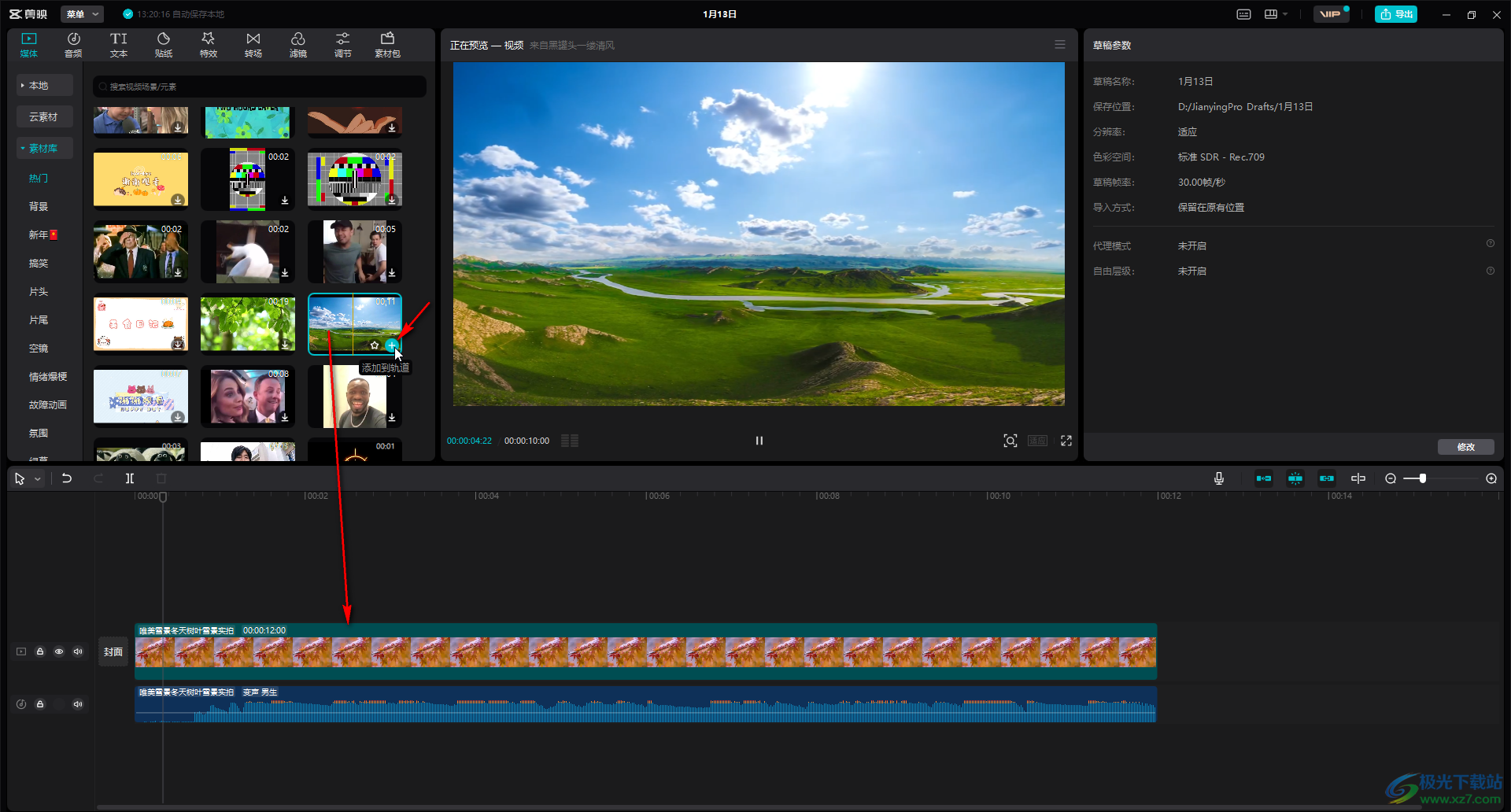Select the 情绪爆梗 category
This screenshot has width=1511, height=812.
pos(48,376)
